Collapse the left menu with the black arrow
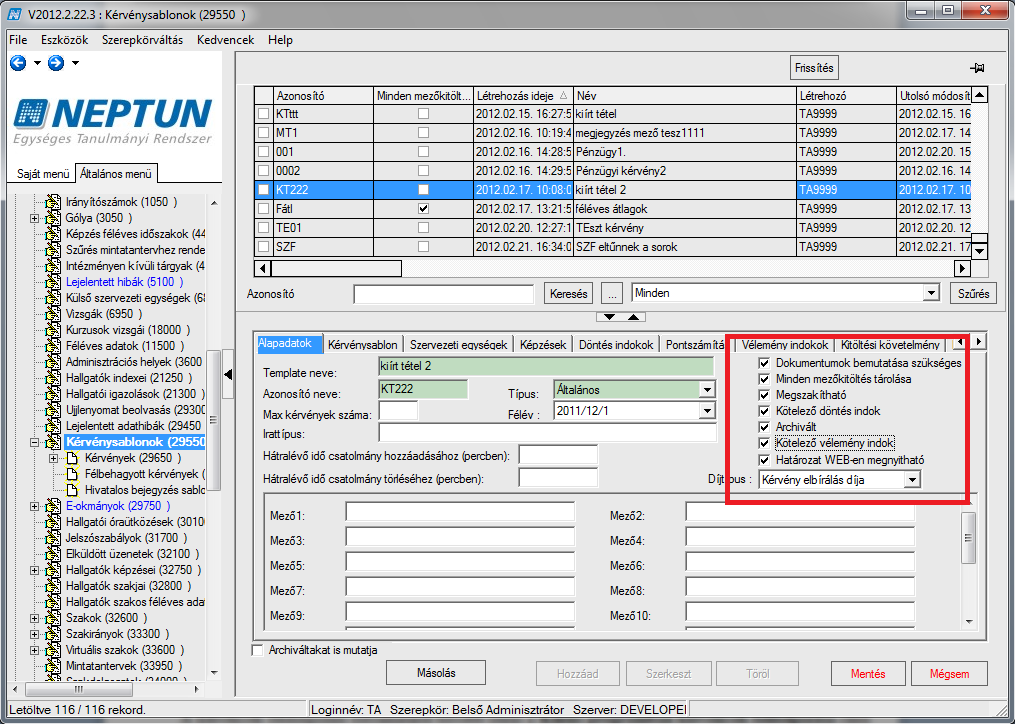Viewport: 1015px width, 724px height. [x=228, y=374]
